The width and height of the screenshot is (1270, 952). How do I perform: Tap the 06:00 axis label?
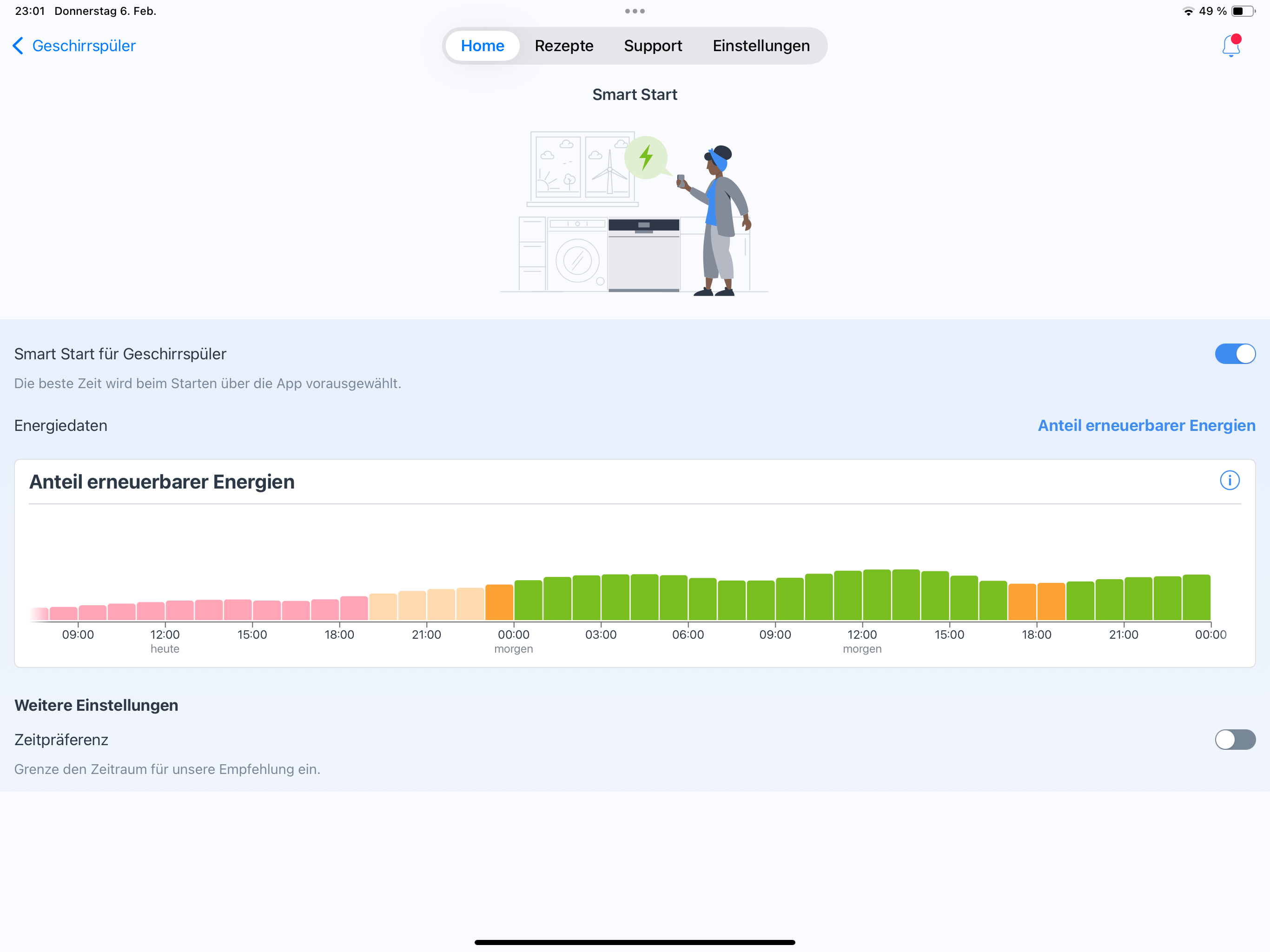pyautogui.click(x=688, y=635)
